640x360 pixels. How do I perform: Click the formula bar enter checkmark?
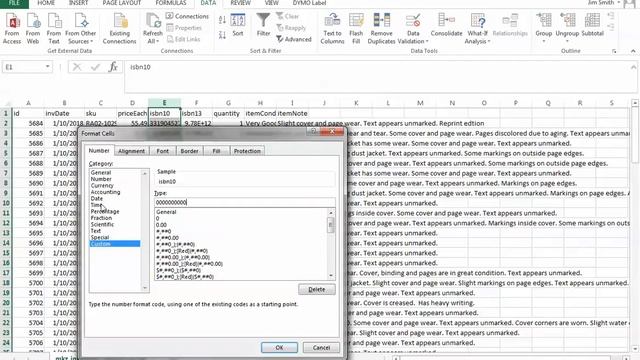pyautogui.click(x=95, y=67)
